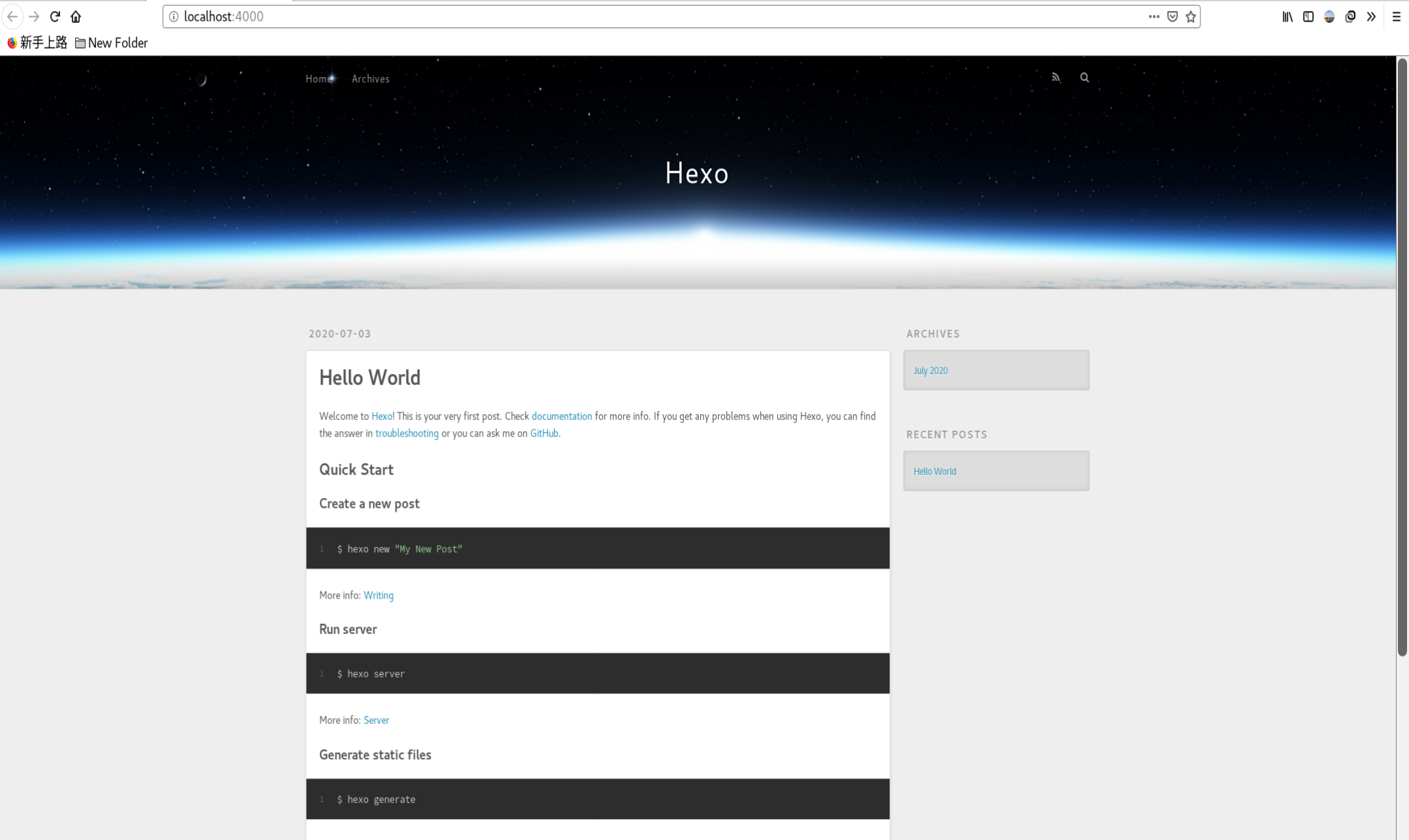Expand more tools overflow chevron
1409x840 pixels.
coord(1370,17)
